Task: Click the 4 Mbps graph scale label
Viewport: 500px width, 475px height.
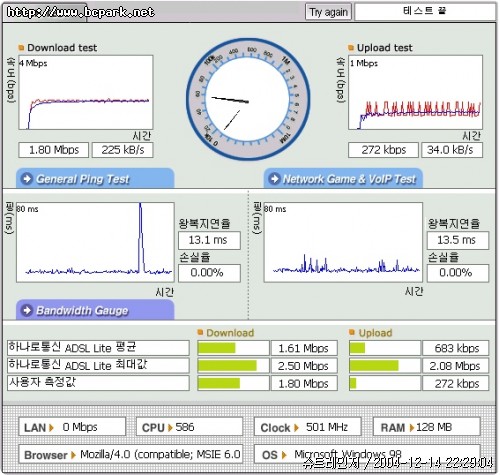Action: [x=33, y=63]
